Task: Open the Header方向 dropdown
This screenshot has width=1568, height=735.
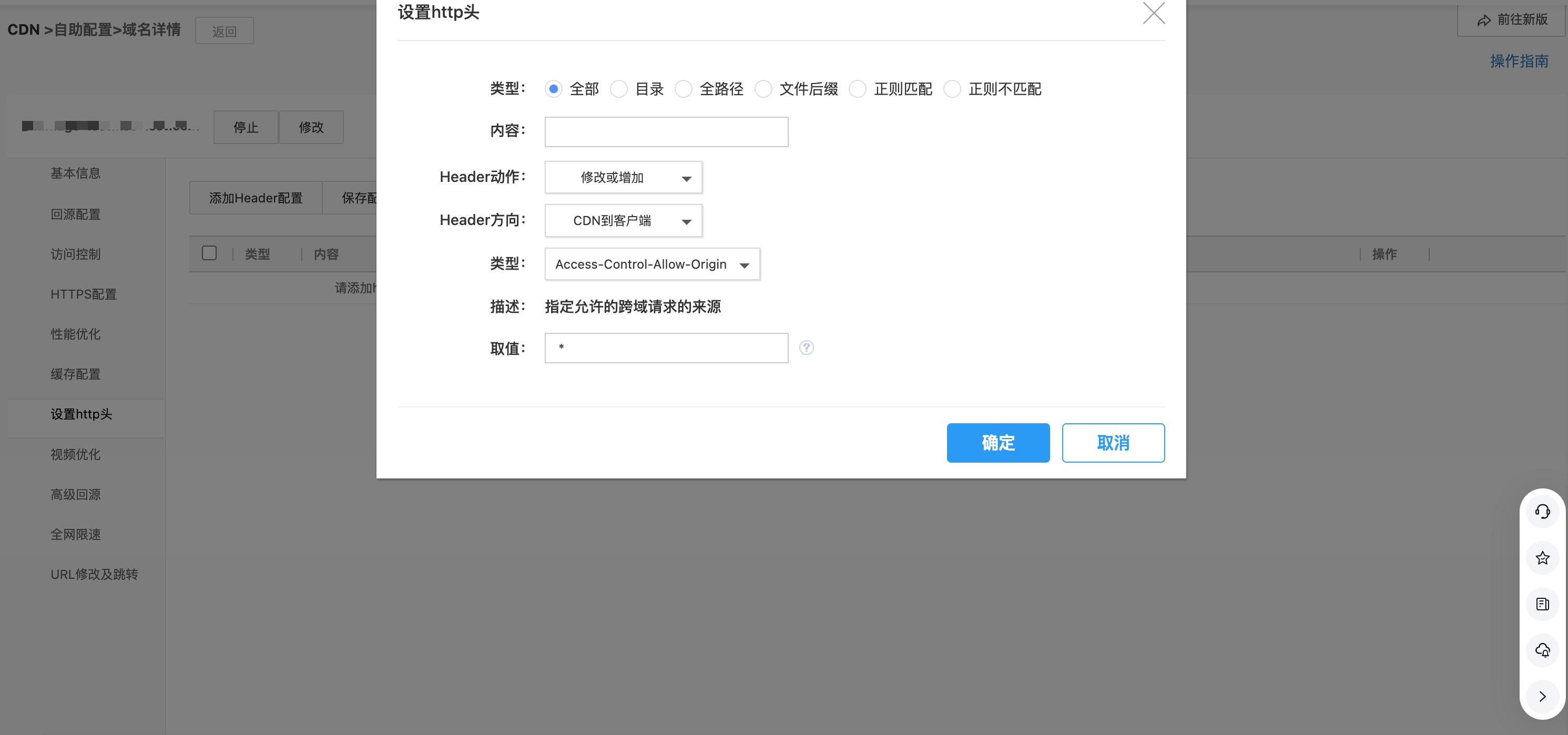Action: coord(623,221)
